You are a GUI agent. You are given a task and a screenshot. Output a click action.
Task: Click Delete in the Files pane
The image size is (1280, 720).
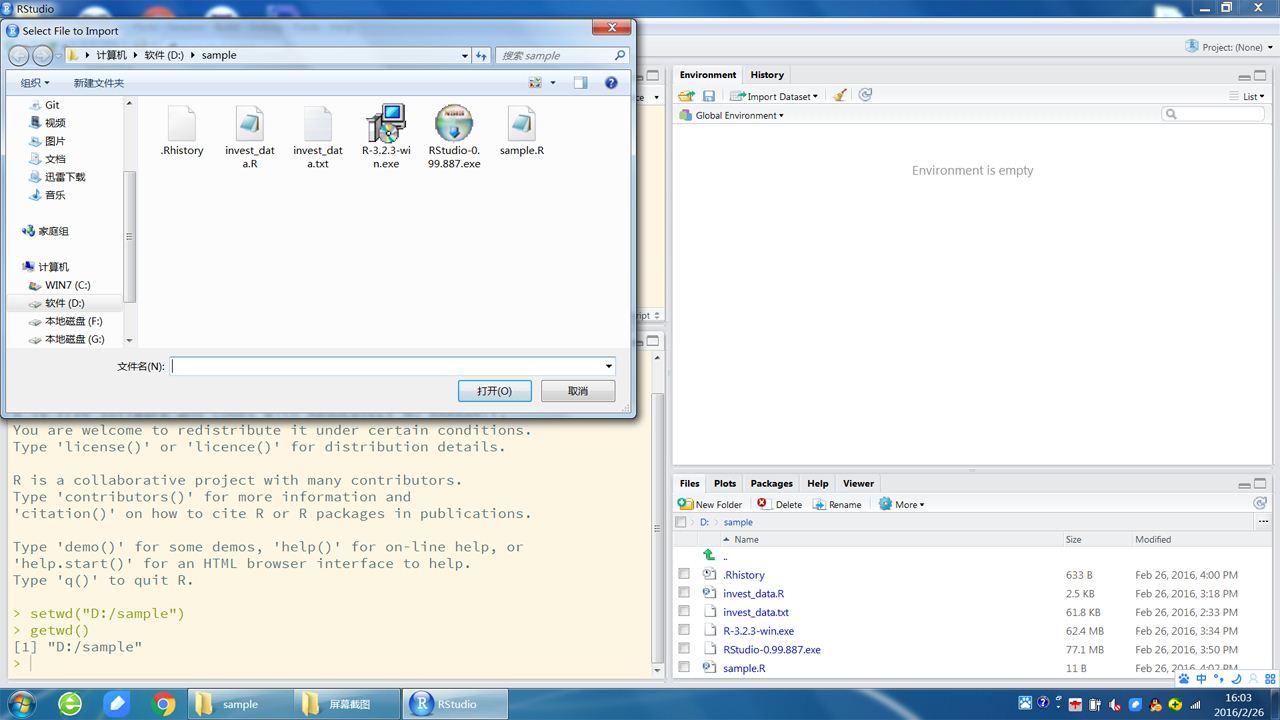pos(780,504)
